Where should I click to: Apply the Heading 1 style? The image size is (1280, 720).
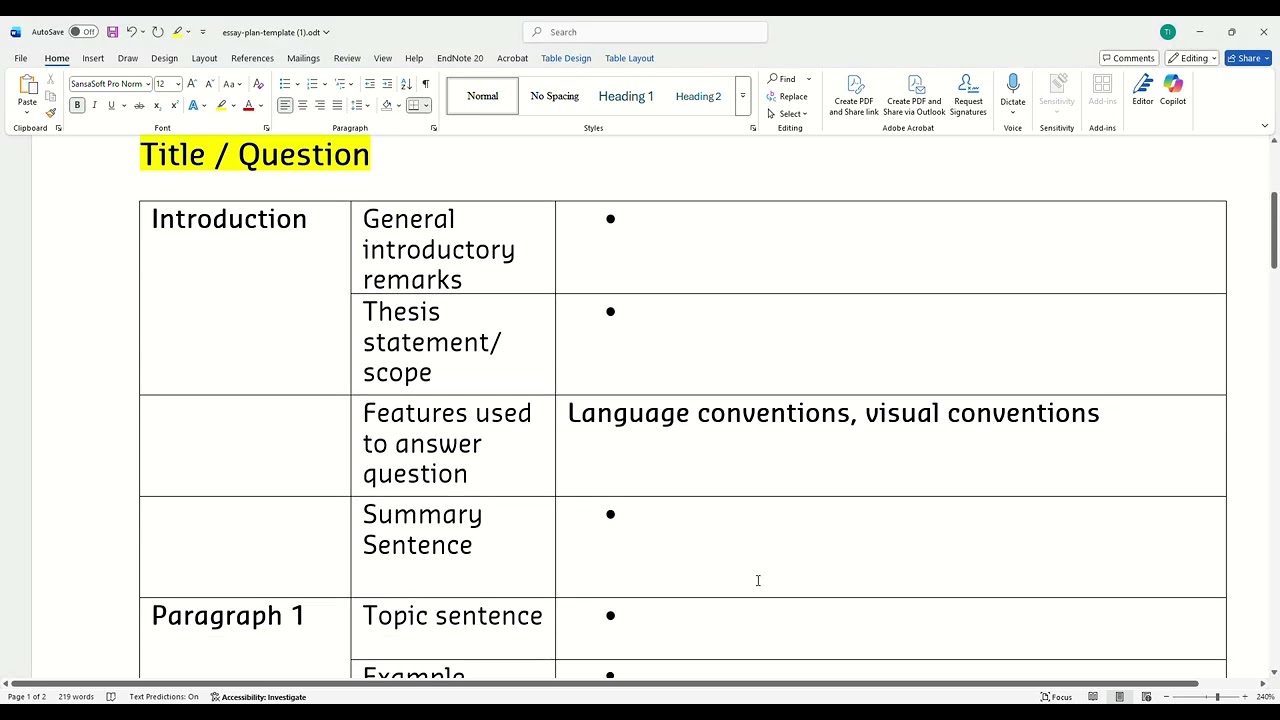click(626, 96)
